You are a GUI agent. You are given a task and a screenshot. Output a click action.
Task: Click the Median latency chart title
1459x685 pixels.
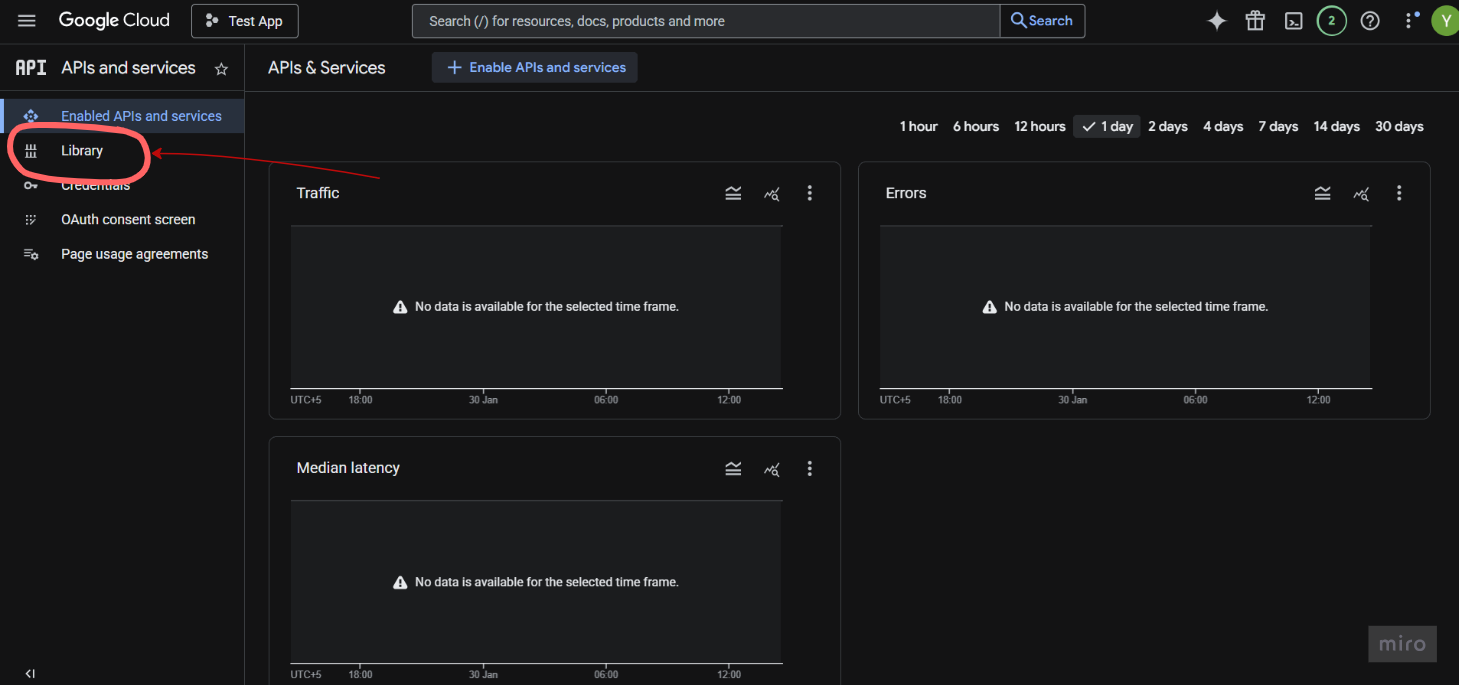pos(348,468)
